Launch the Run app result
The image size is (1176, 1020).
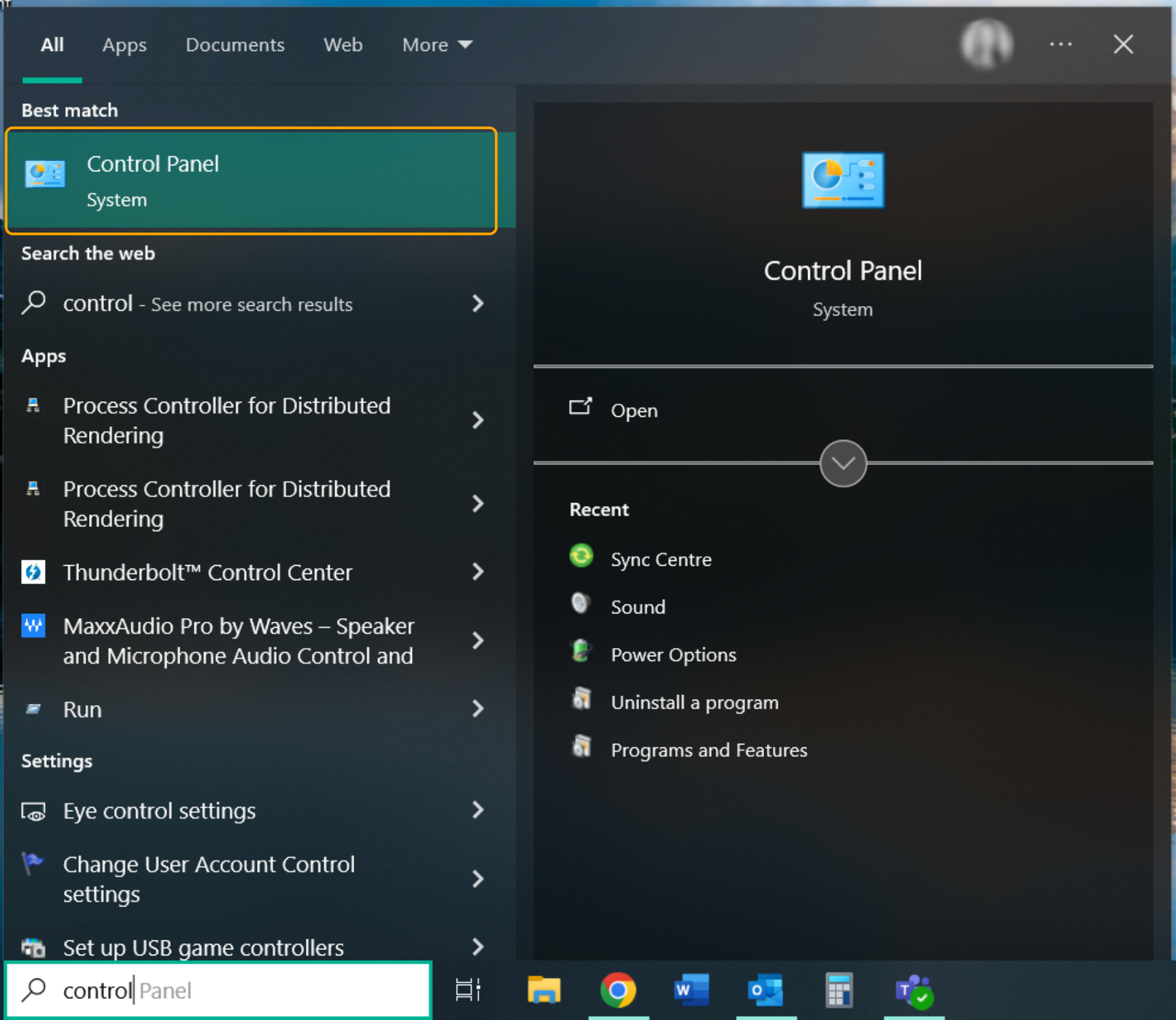coord(82,709)
